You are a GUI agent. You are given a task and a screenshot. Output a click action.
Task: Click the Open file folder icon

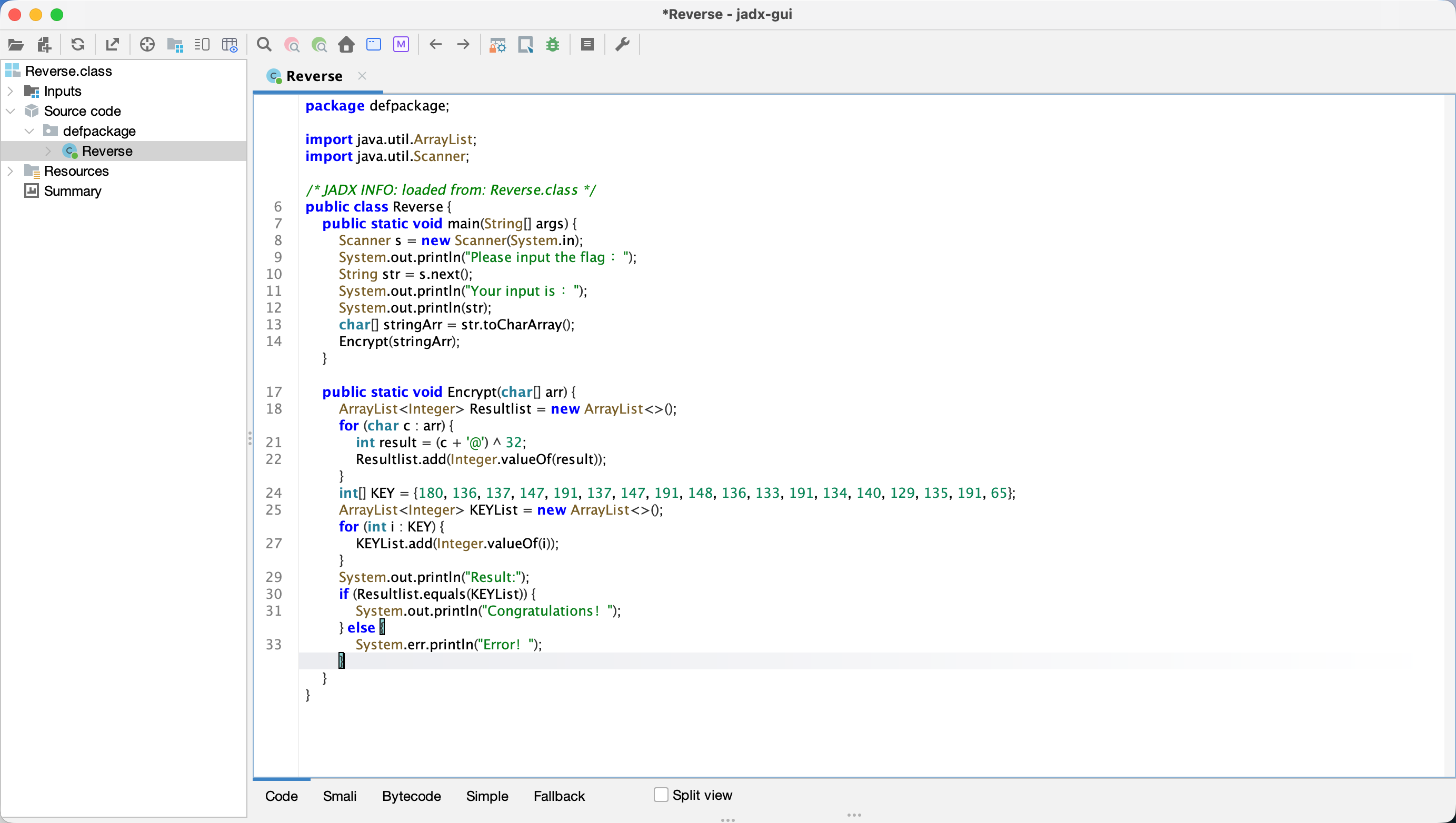16,45
